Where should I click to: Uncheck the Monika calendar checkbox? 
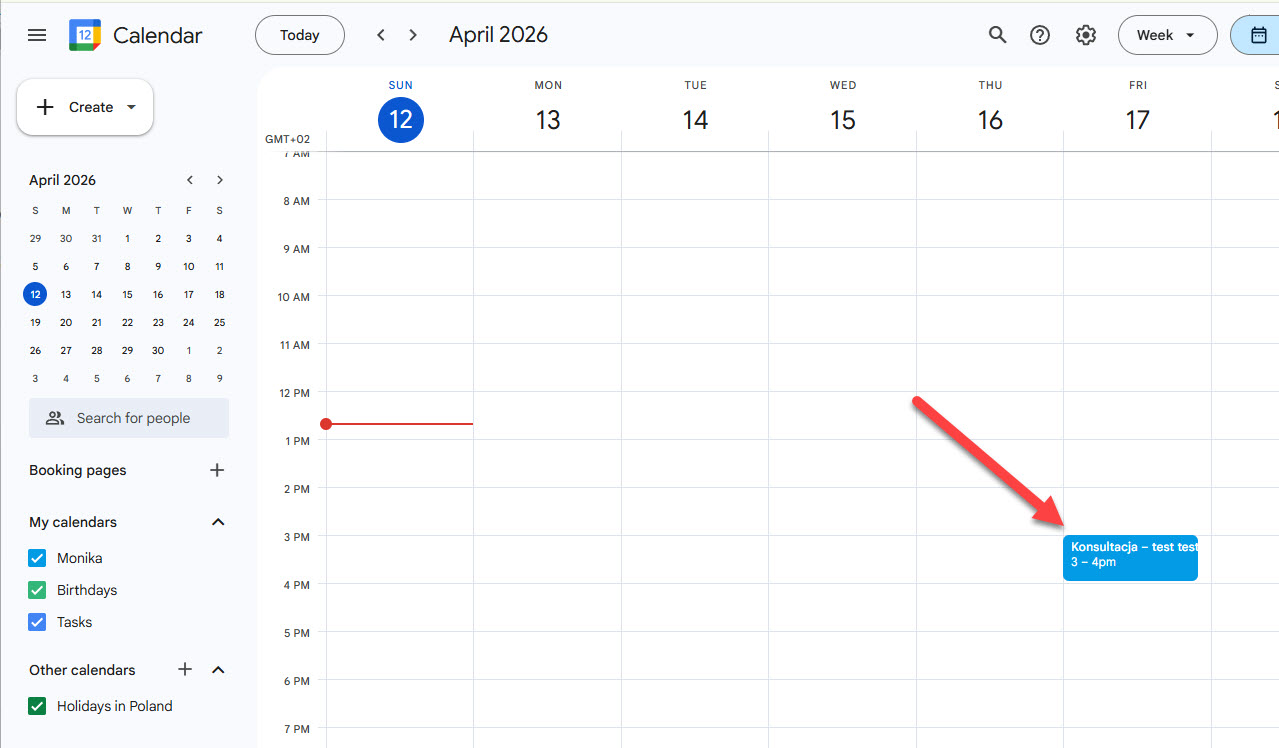coord(38,558)
